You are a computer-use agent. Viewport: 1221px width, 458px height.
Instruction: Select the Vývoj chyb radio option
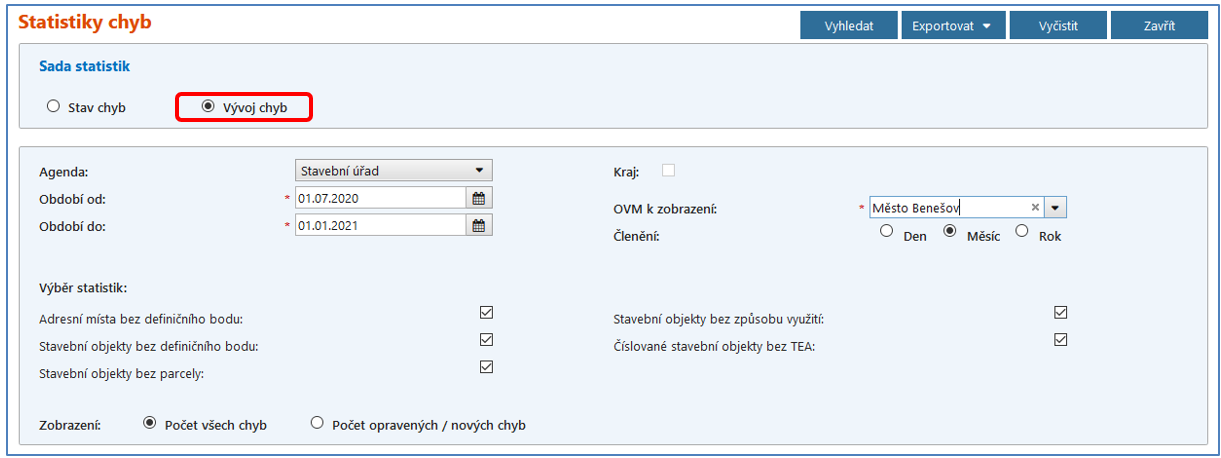[x=208, y=107]
